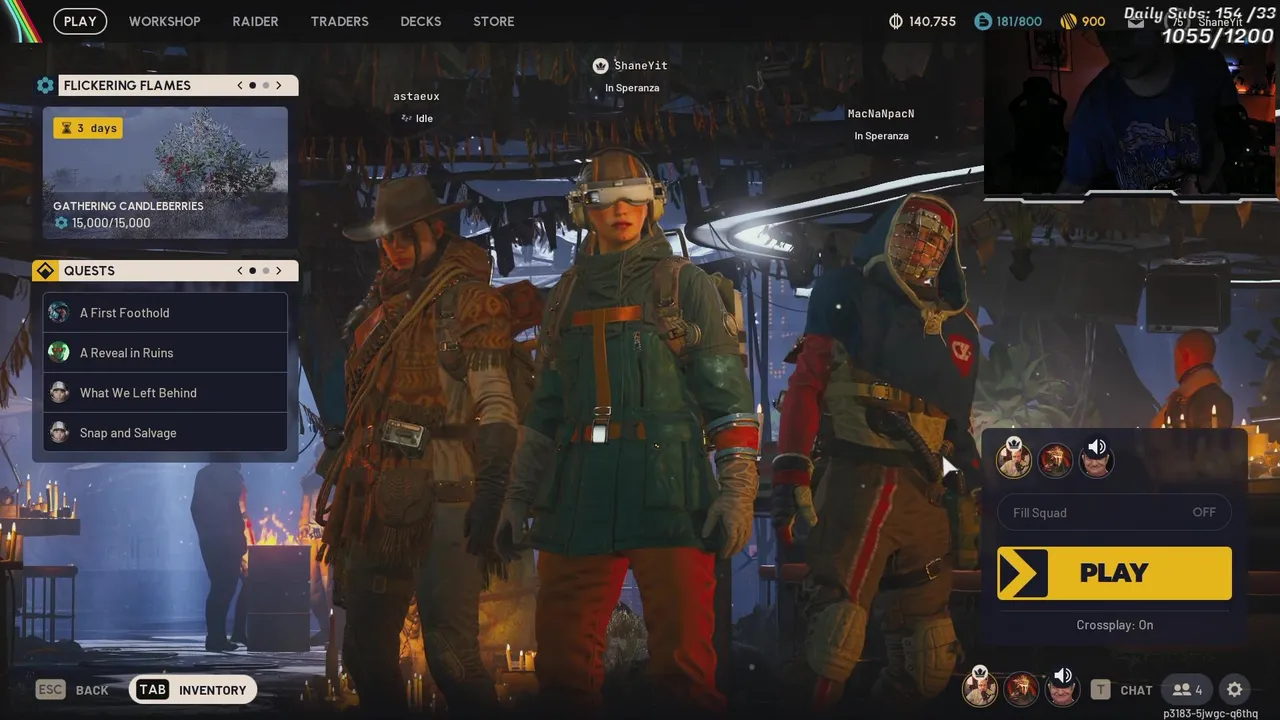Click the ESC key icon beside Back
This screenshot has width=1280, height=720.
pos(50,690)
